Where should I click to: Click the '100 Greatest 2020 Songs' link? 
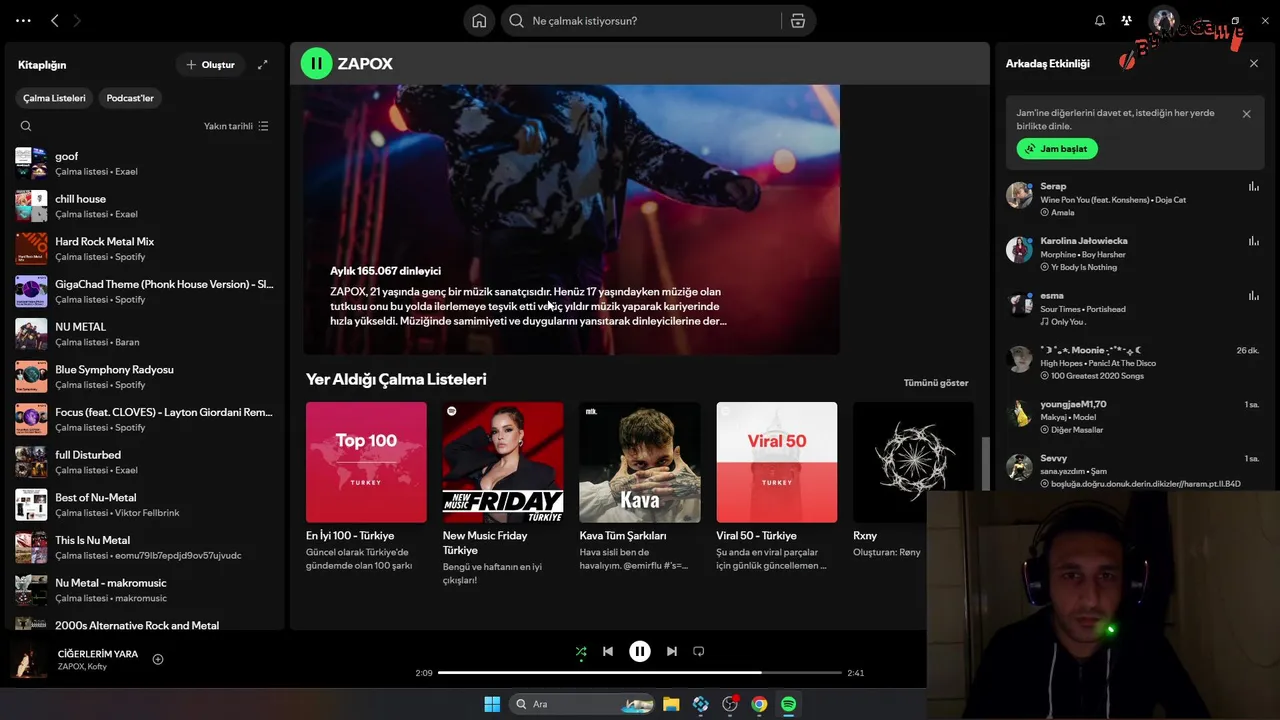[x=1097, y=376]
